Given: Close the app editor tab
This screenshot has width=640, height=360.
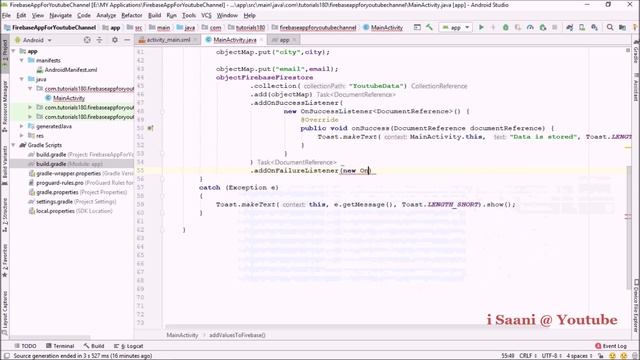Looking at the screenshot, I should point(295,40).
